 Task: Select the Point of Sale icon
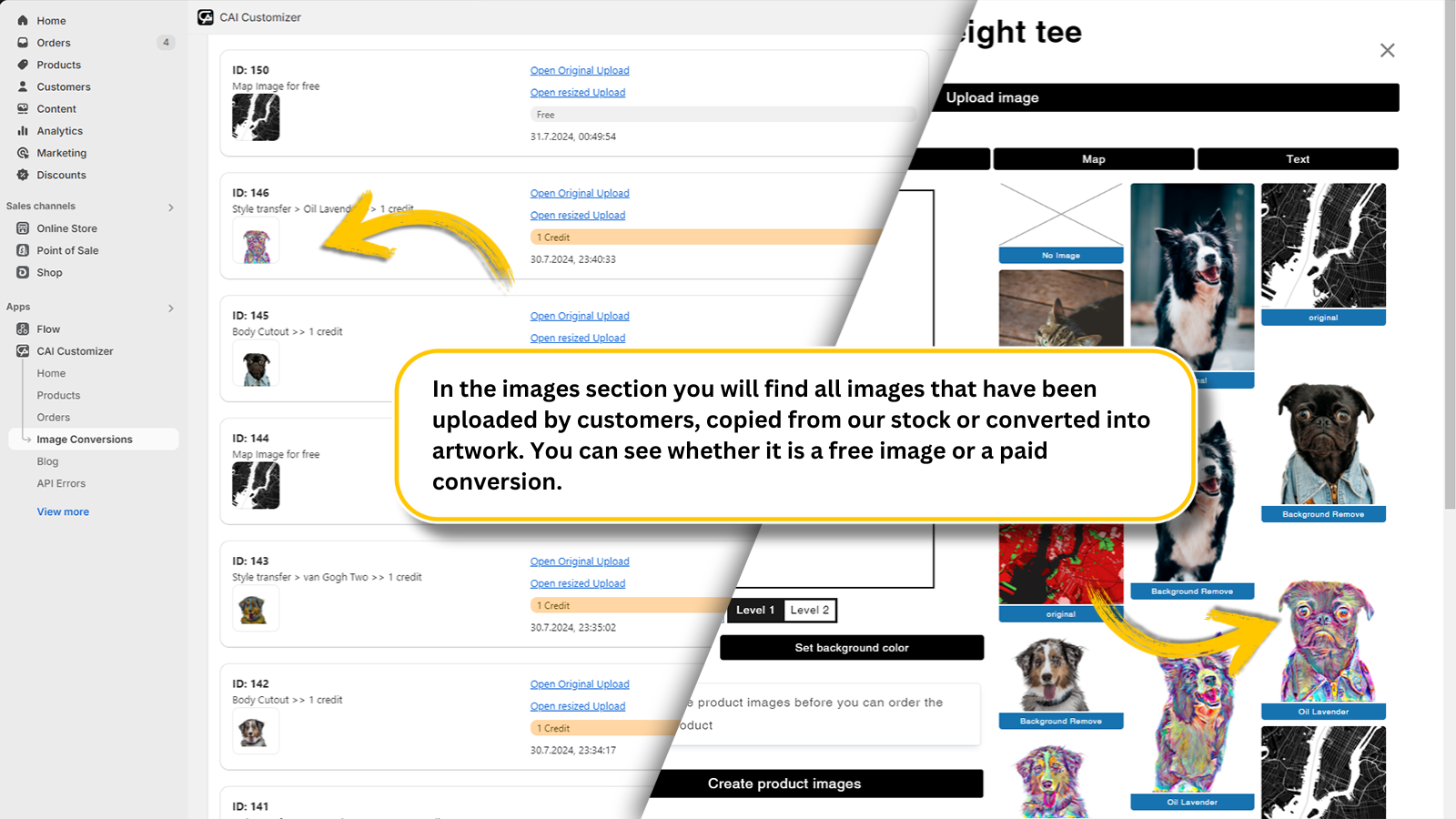[x=23, y=250]
